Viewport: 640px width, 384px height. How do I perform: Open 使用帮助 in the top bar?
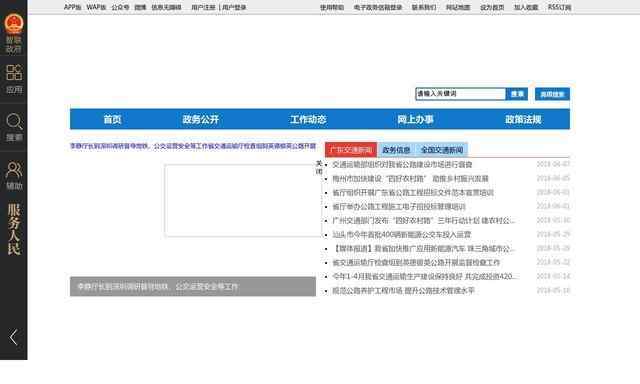(332, 7)
